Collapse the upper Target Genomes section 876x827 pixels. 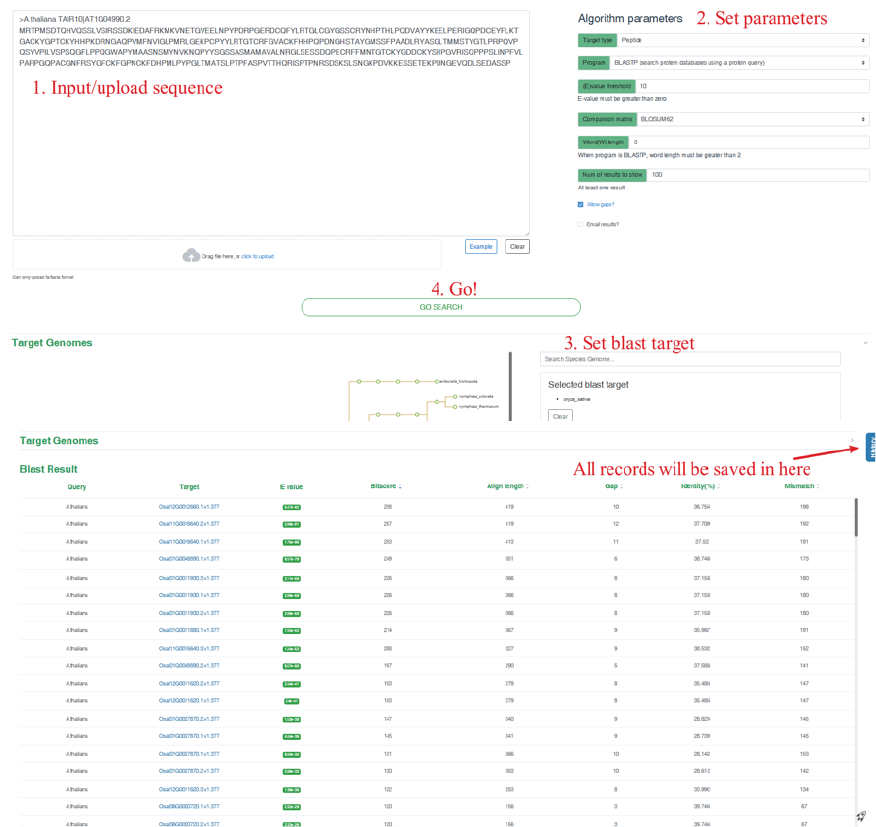tap(865, 343)
